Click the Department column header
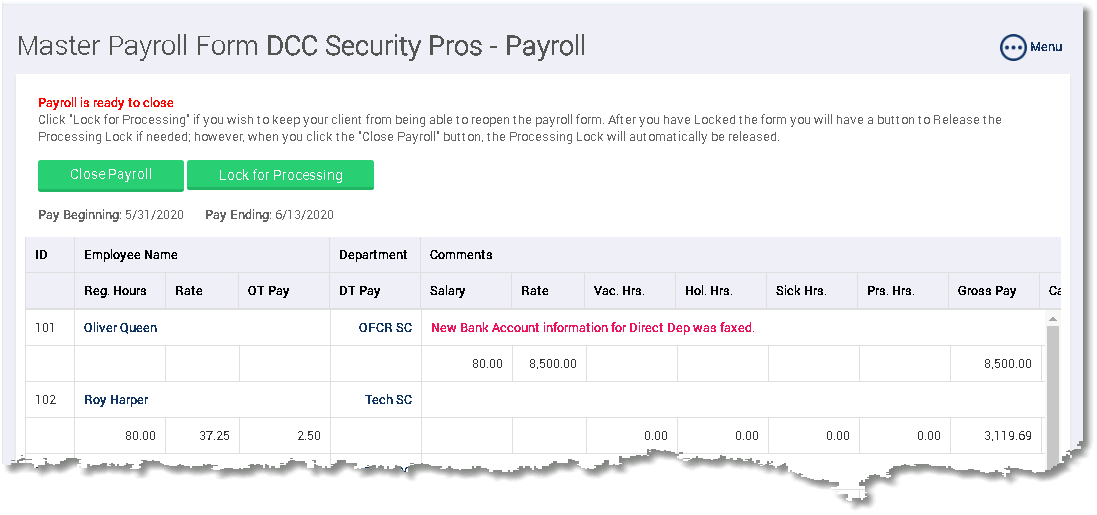Viewport: 1097px width, 515px height. point(374,255)
